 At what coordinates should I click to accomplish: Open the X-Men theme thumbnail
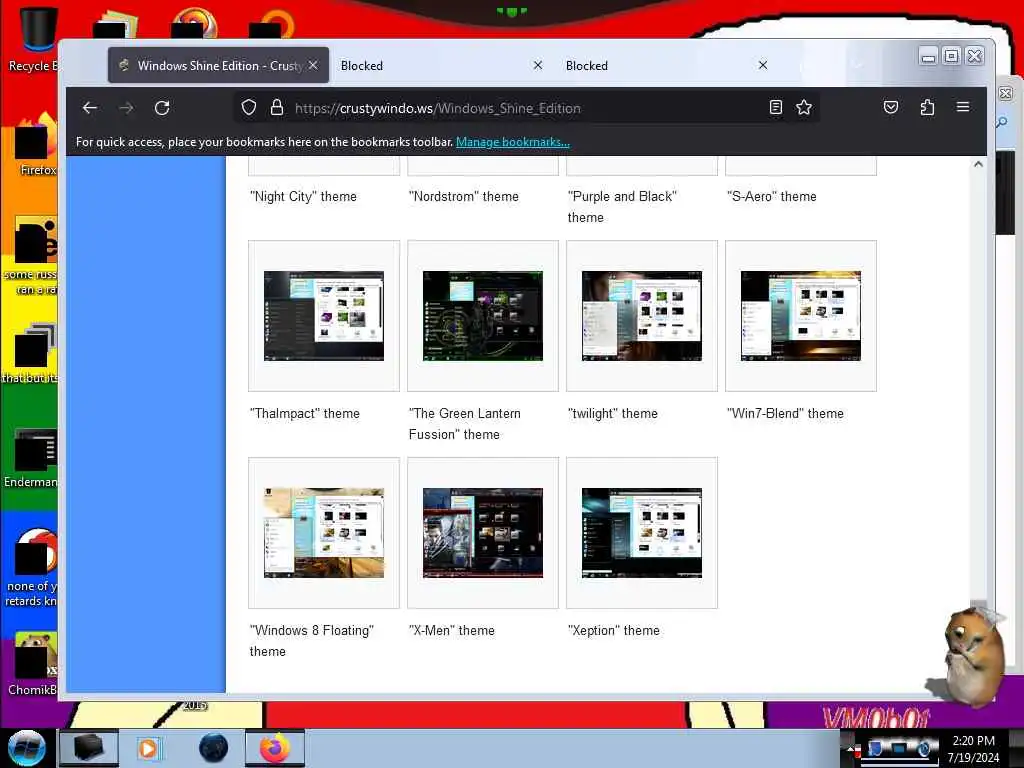point(483,533)
